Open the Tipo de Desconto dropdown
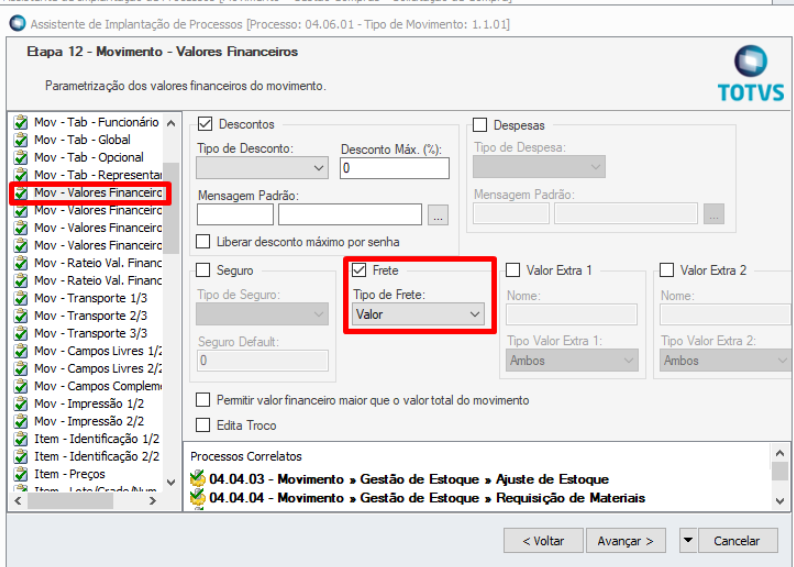This screenshot has height=567, width=794. (262, 168)
